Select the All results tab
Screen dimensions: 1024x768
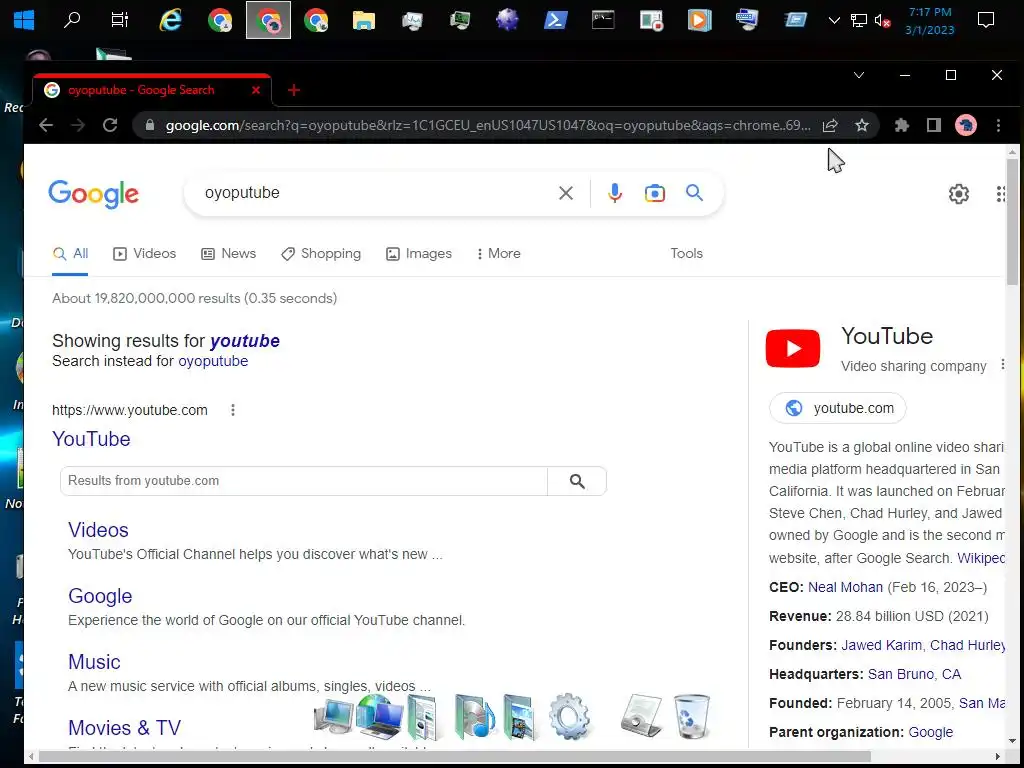click(x=71, y=253)
